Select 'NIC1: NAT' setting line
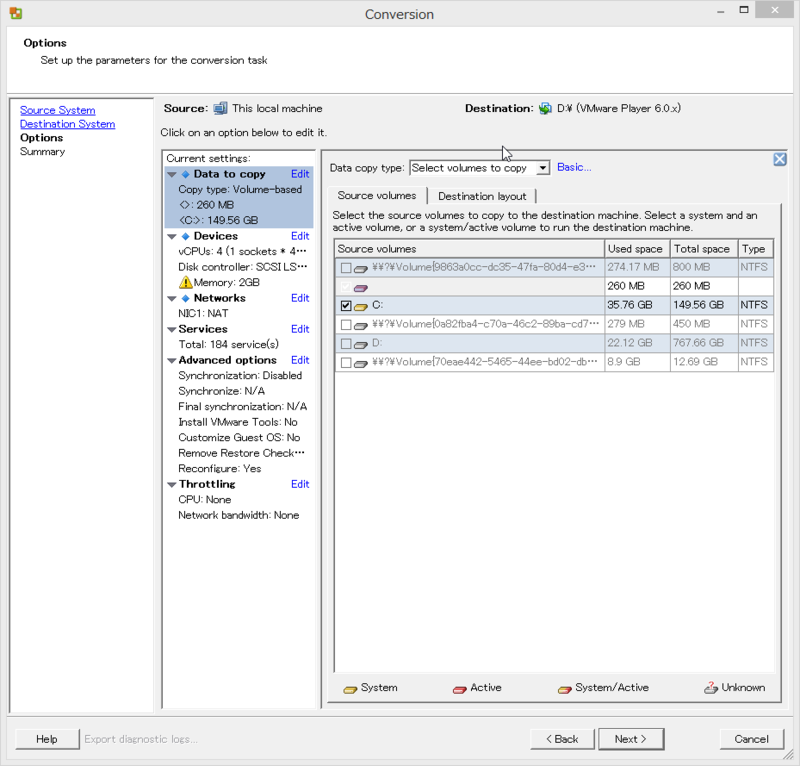The image size is (800, 766). 203,313
